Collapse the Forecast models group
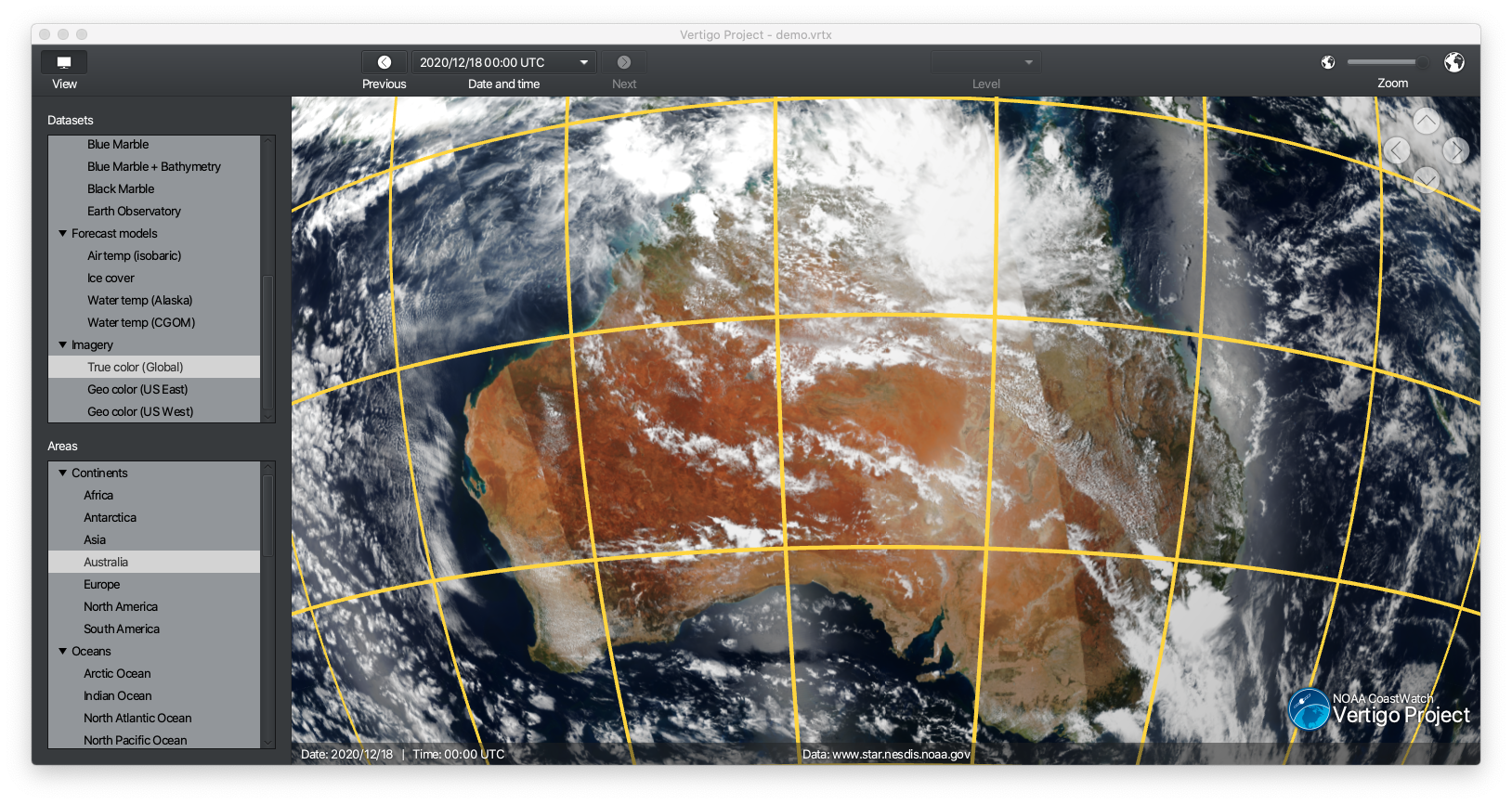1512x804 pixels. (x=63, y=234)
